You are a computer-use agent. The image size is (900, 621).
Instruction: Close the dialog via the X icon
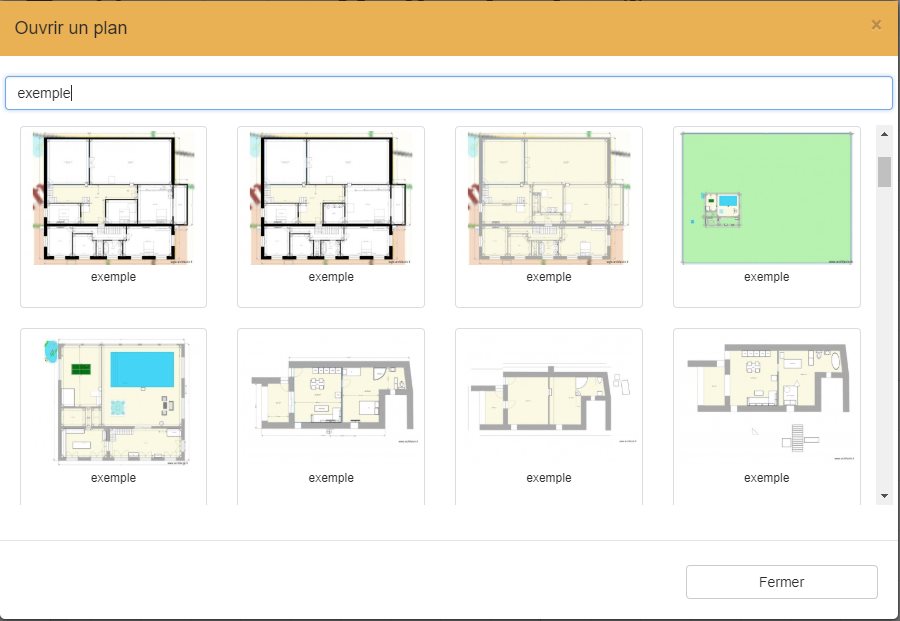point(877,26)
